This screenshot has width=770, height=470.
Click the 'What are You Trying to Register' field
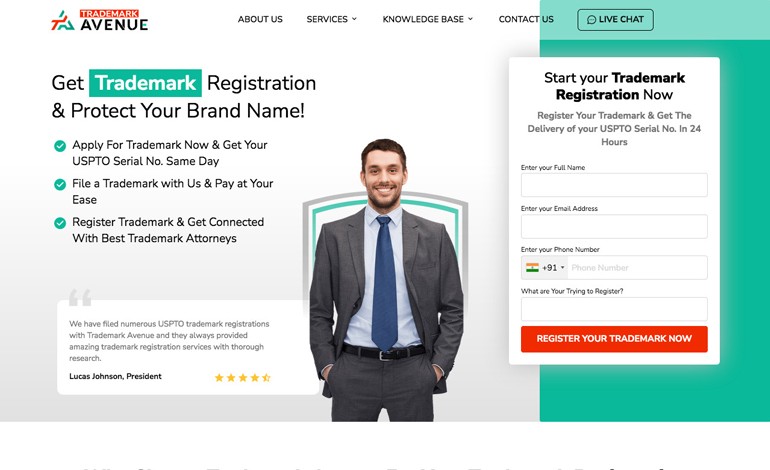pyautogui.click(x=614, y=309)
